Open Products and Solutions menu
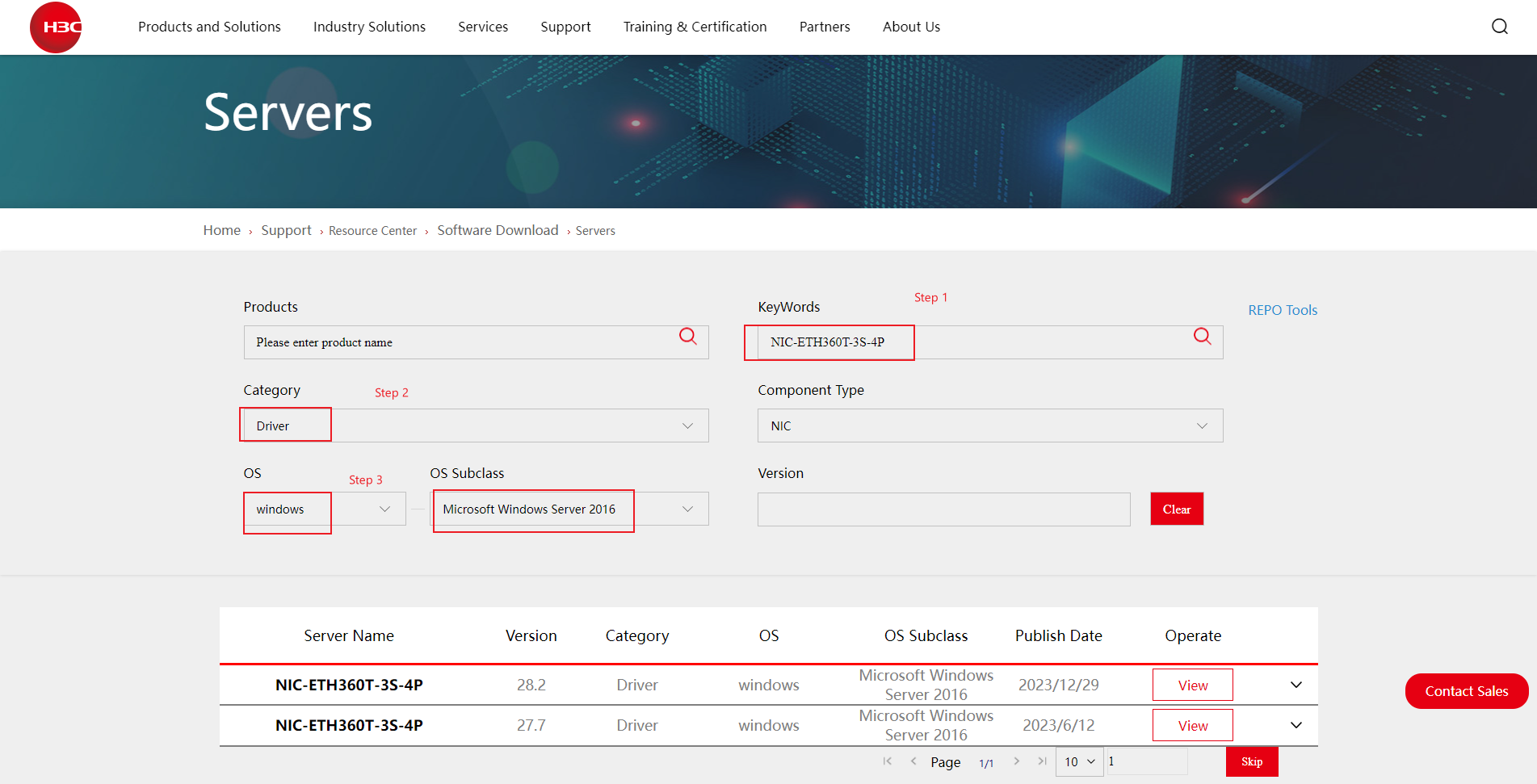Screen dimensions: 1537x784 tap(209, 27)
